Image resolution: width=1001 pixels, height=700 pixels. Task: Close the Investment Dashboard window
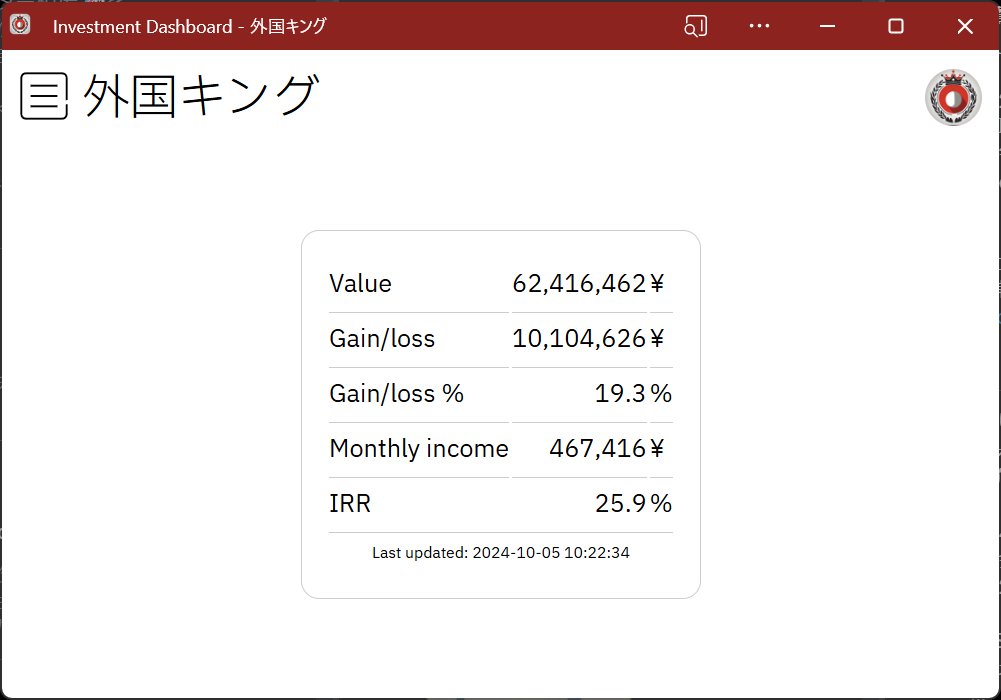click(x=964, y=26)
